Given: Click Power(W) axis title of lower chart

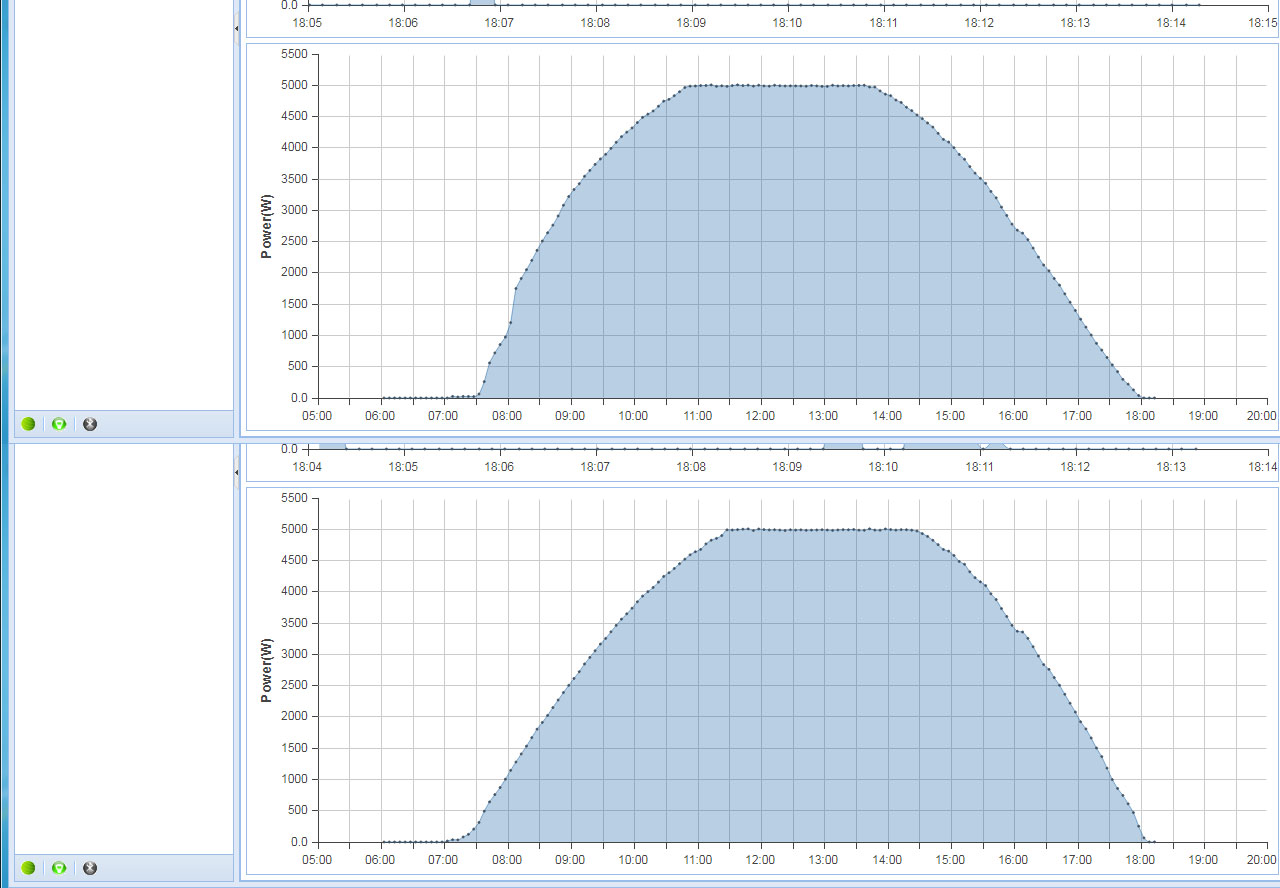Looking at the screenshot, I should pyautogui.click(x=266, y=669).
